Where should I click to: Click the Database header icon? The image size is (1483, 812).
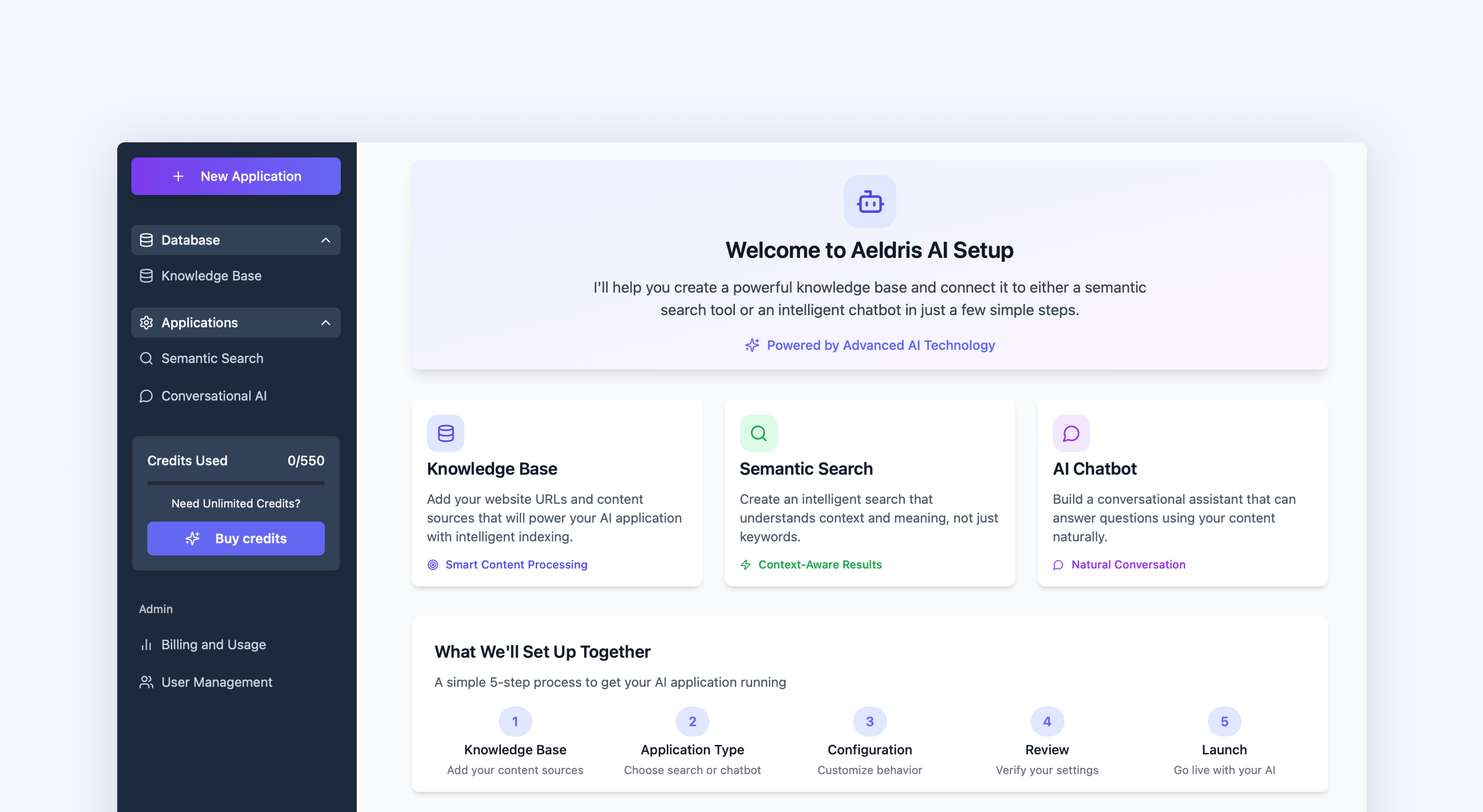pos(146,240)
